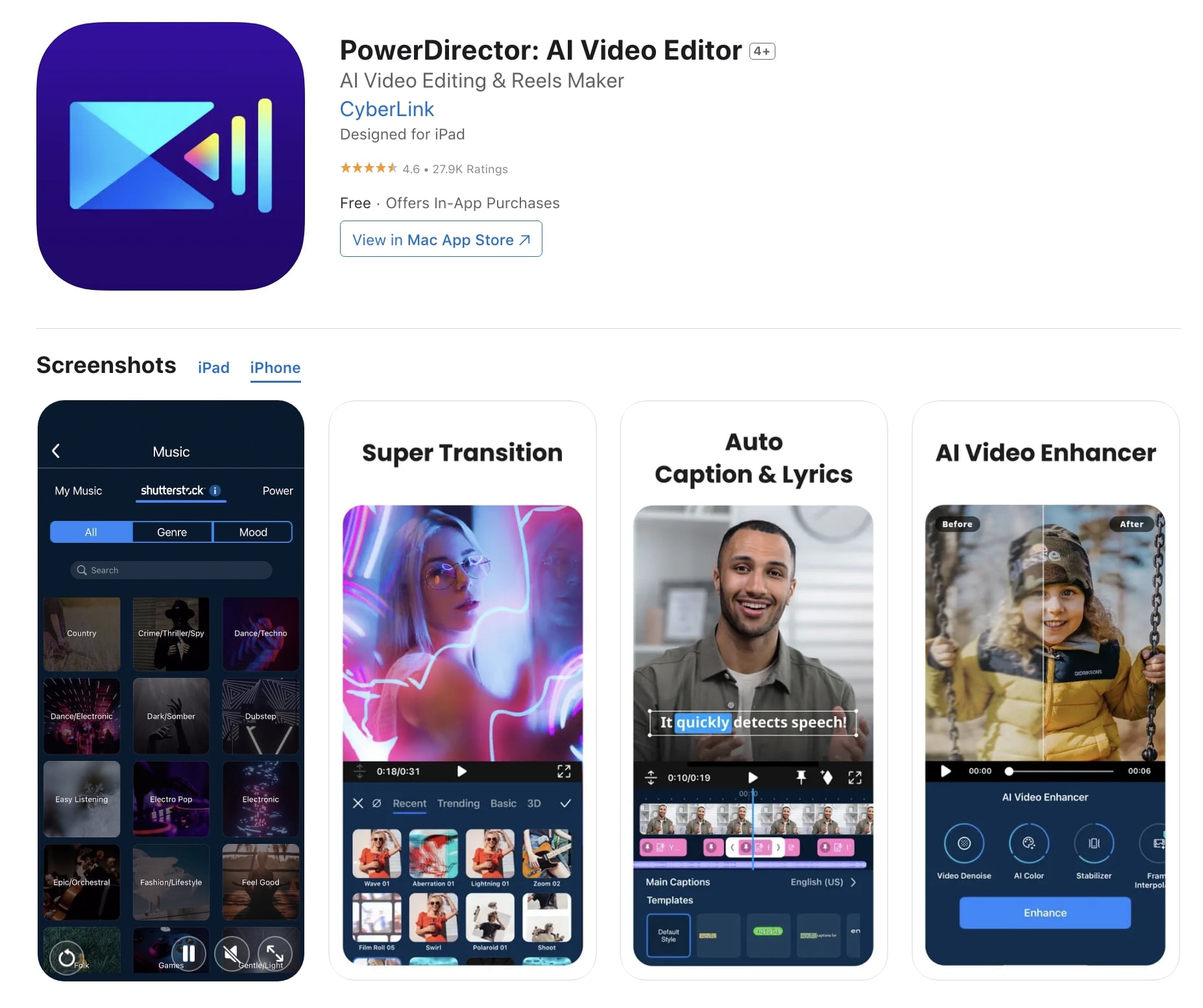Click the PowerDirector app icon
Image resolution: width=1203 pixels, height=1008 pixels.
tap(171, 156)
